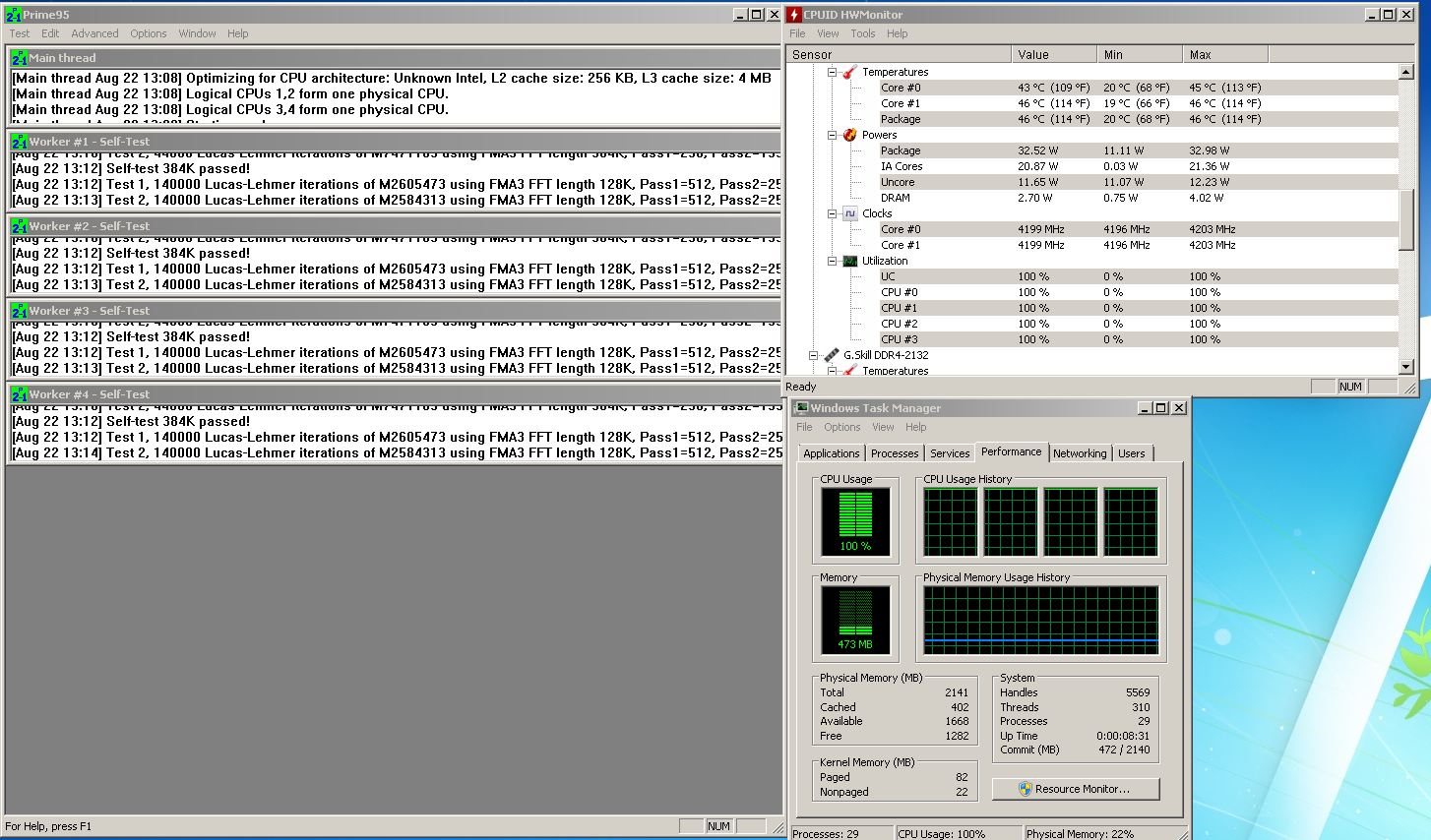The width and height of the screenshot is (1431, 840).
Task: Click the waveform icon beside Clocks
Action: click(x=849, y=213)
